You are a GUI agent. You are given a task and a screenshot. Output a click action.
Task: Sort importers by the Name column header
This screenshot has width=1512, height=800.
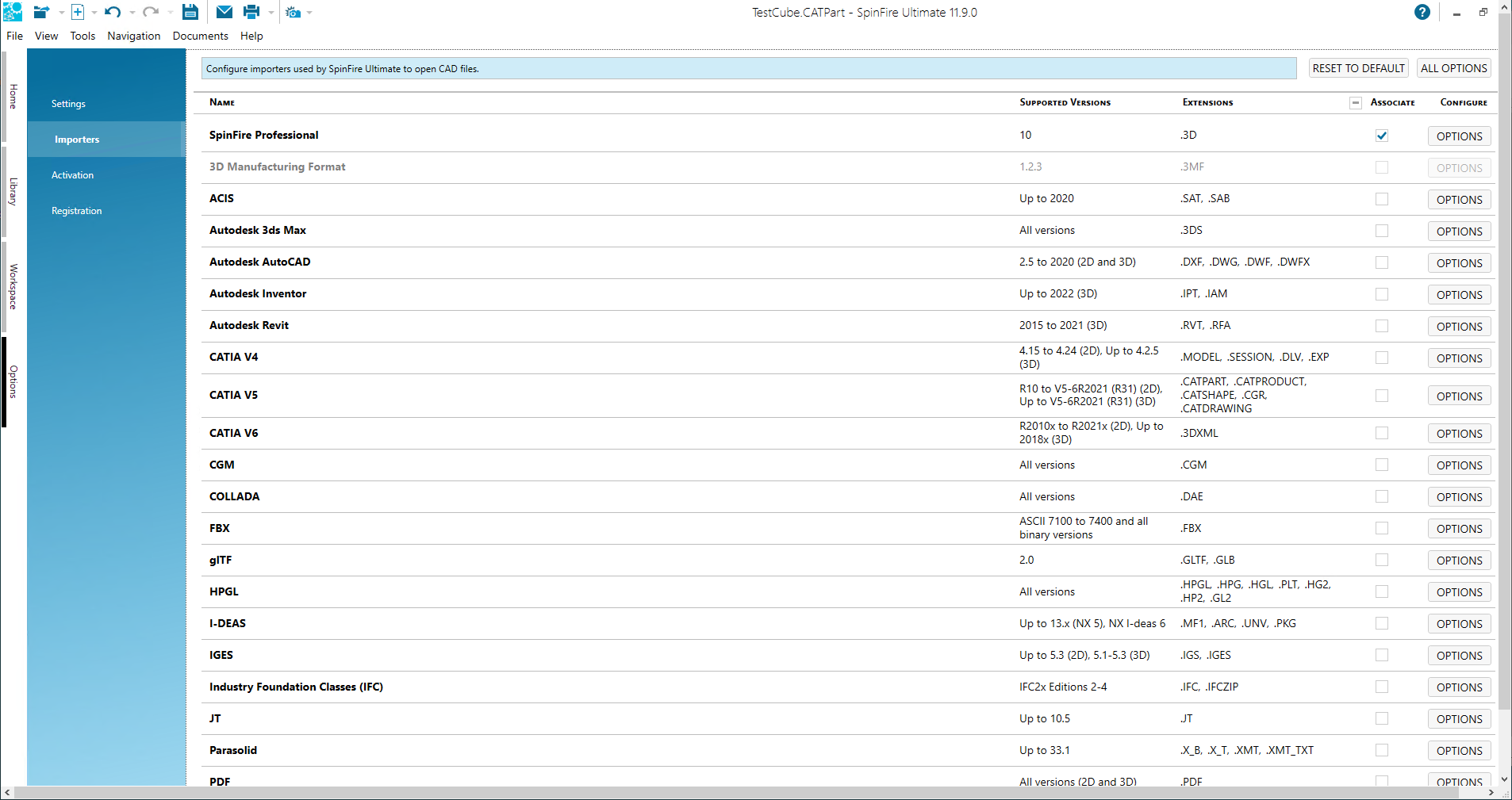click(222, 102)
